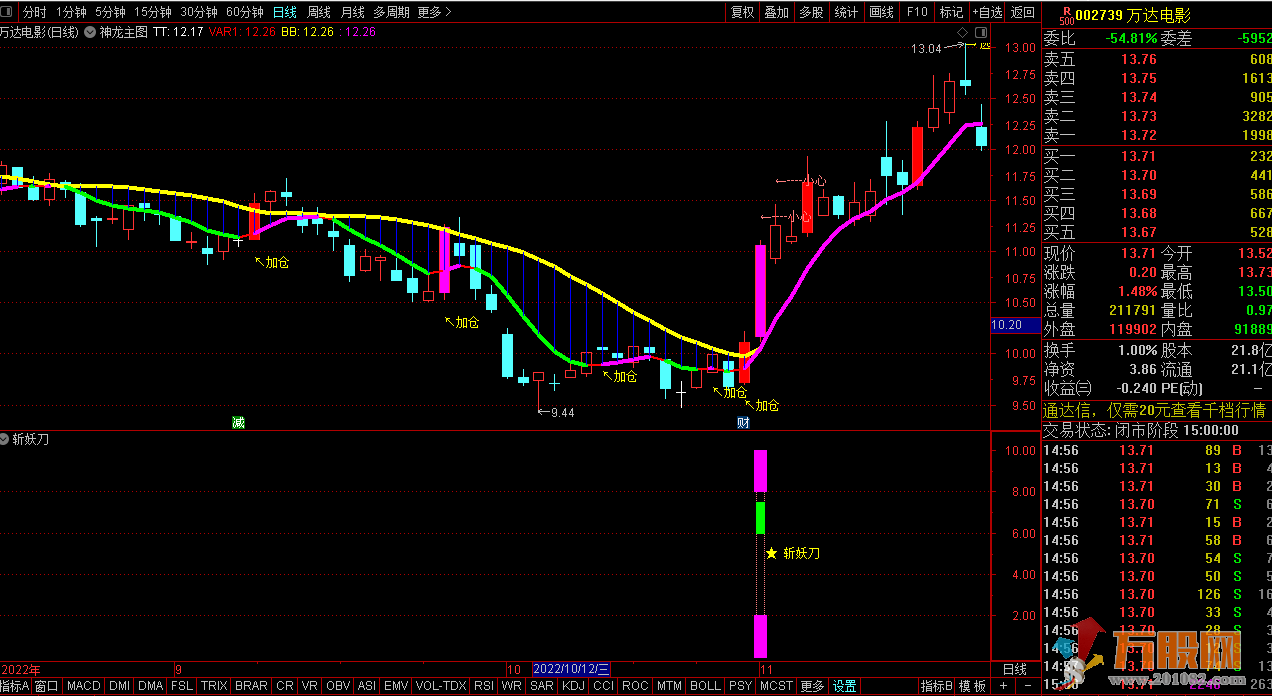Viewport: 1272px width, 696px height.
Task: Select the 5分钟 period tab
Action: [x=110, y=12]
